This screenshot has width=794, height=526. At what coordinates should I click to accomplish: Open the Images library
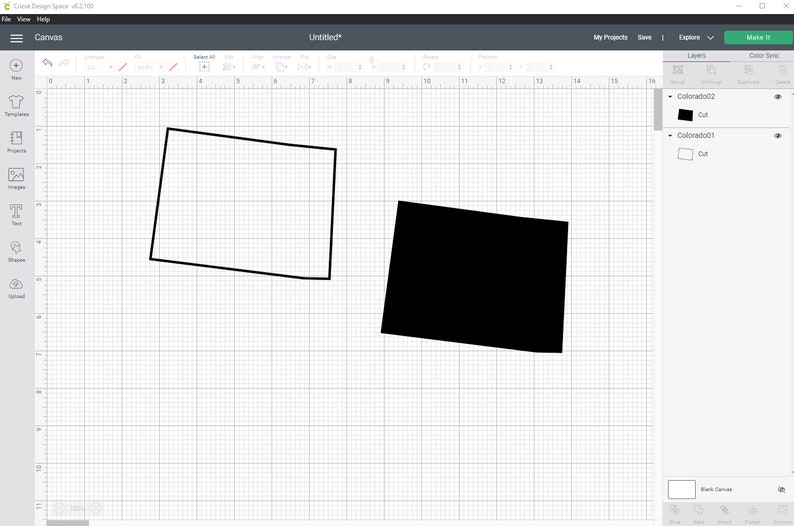pos(16,178)
